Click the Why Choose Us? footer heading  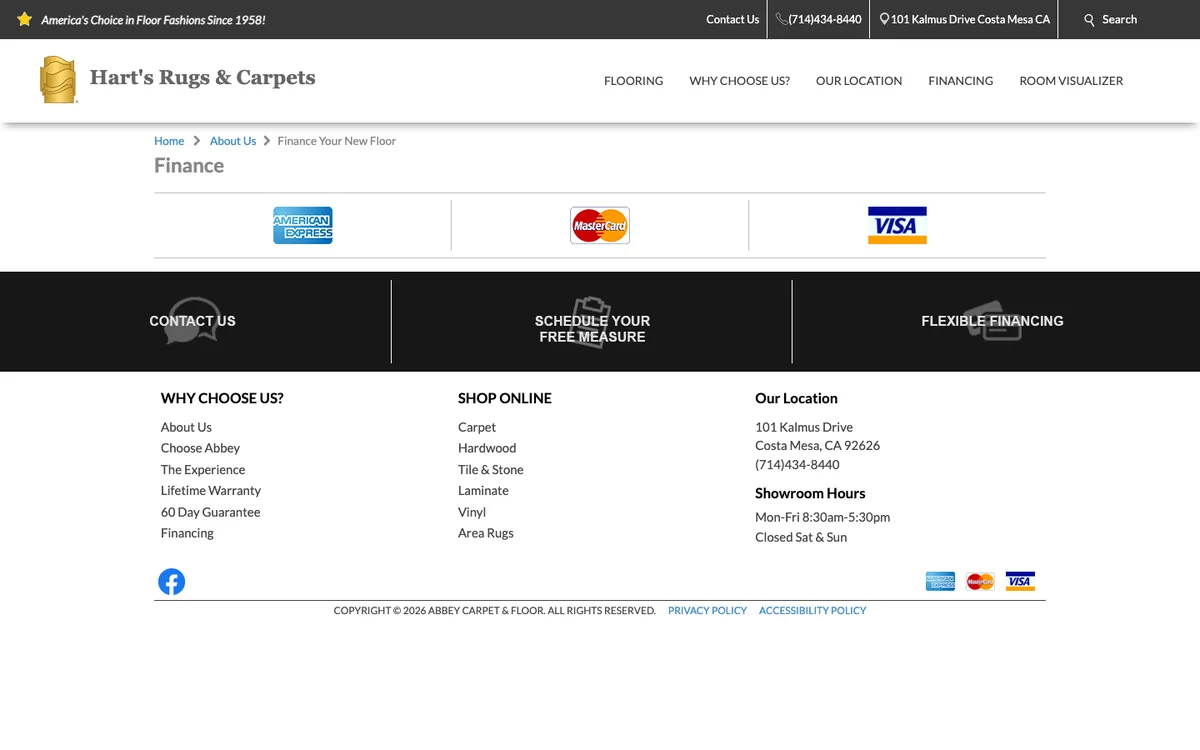(222, 398)
